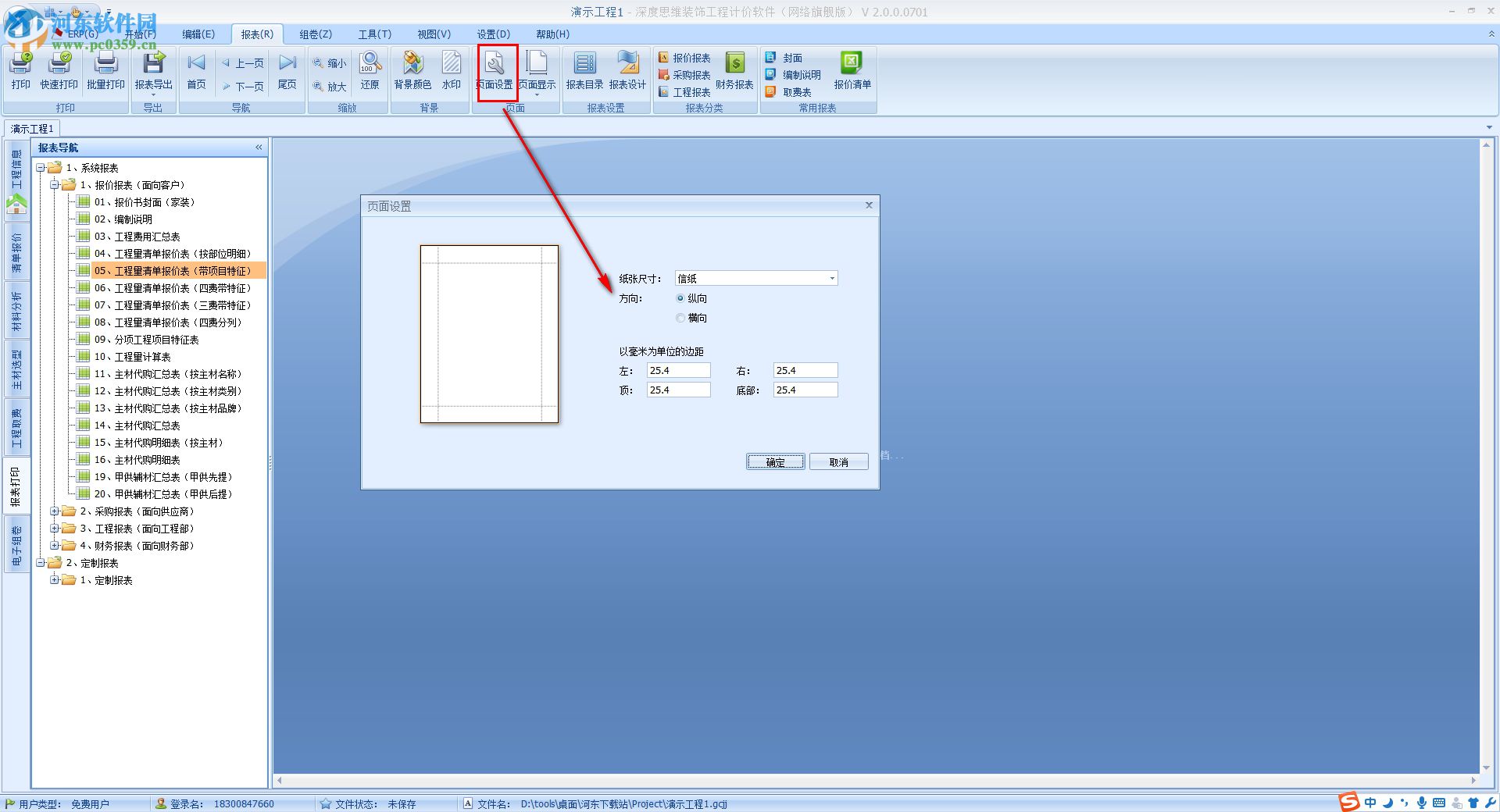Expand 3、工程报表（面向工程部）node
The height and width of the screenshot is (812, 1500).
click(55, 529)
